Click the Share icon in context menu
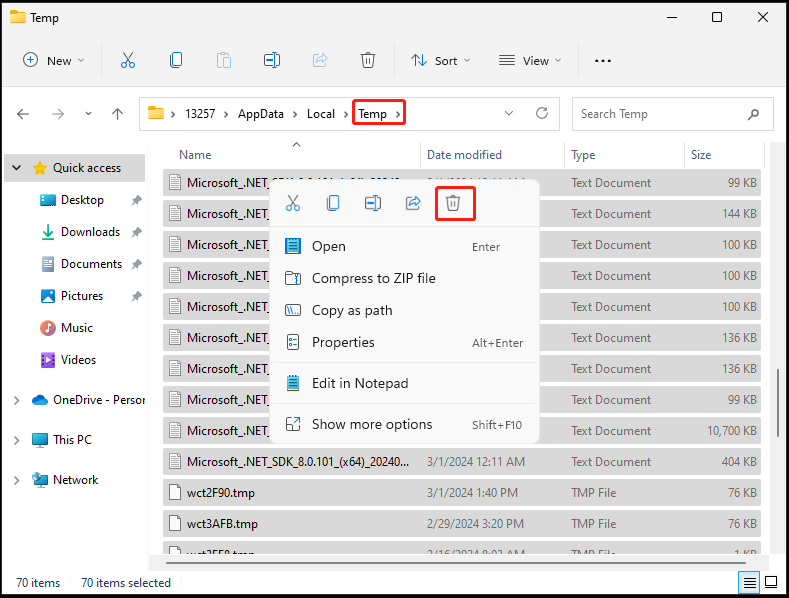789x598 pixels. click(413, 203)
